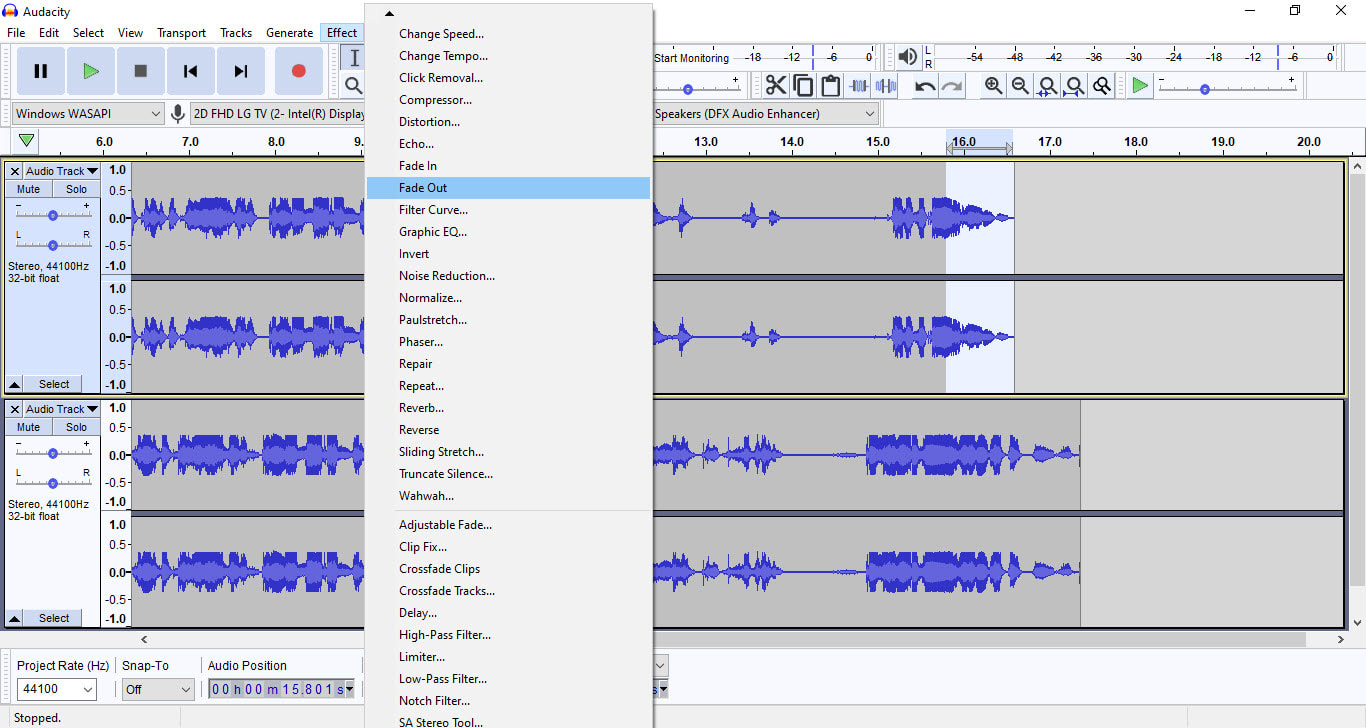Click Select button on the first track
1366x728 pixels.
54,384
